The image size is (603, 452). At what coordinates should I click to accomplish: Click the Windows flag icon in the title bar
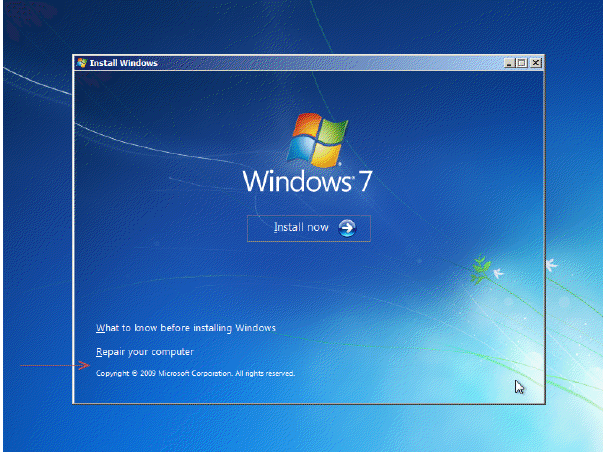point(82,63)
